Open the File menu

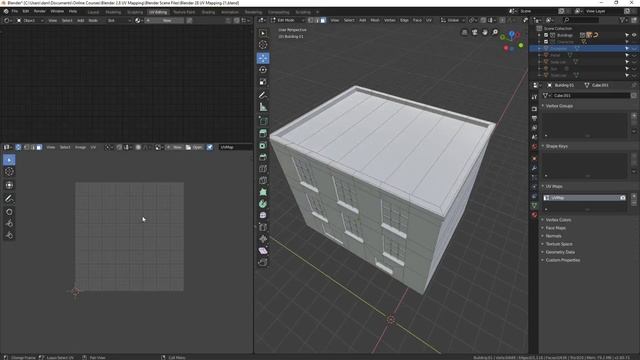[15, 11]
